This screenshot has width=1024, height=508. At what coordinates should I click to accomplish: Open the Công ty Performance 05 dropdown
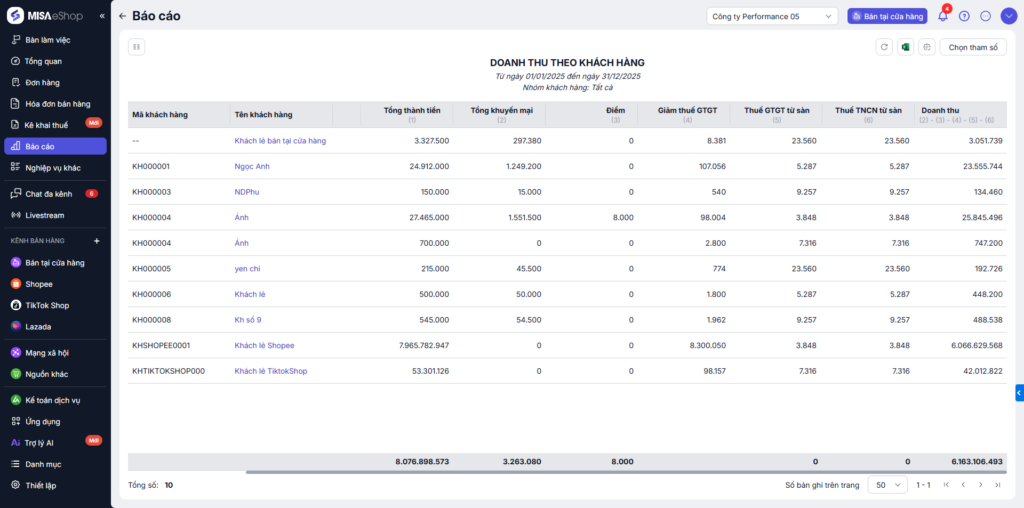tap(772, 16)
